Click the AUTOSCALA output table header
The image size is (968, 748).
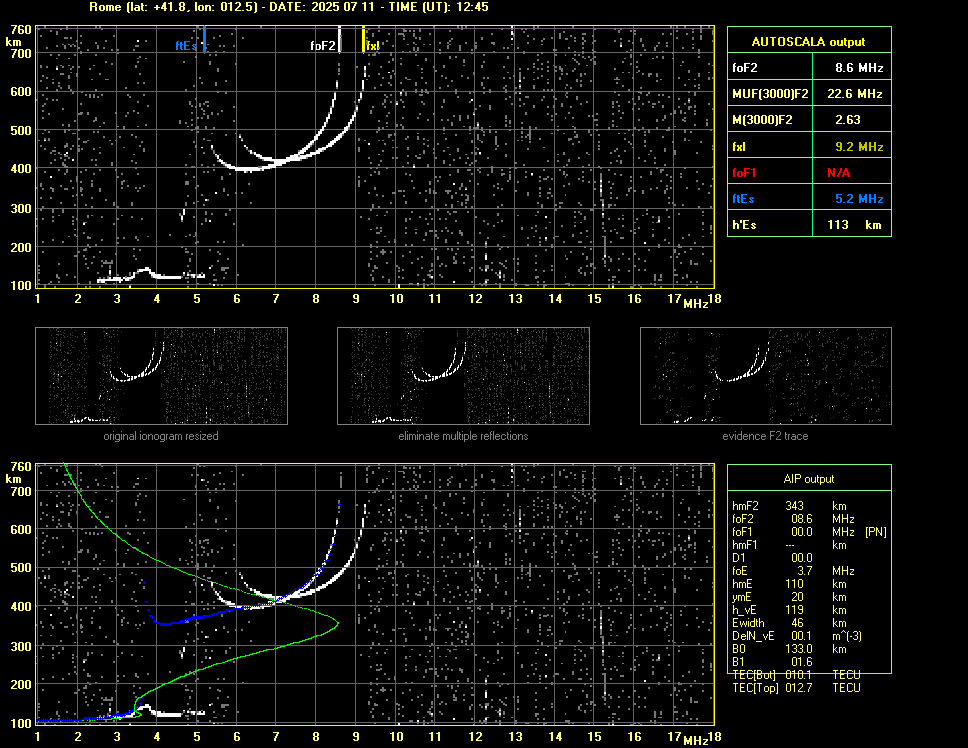click(809, 41)
